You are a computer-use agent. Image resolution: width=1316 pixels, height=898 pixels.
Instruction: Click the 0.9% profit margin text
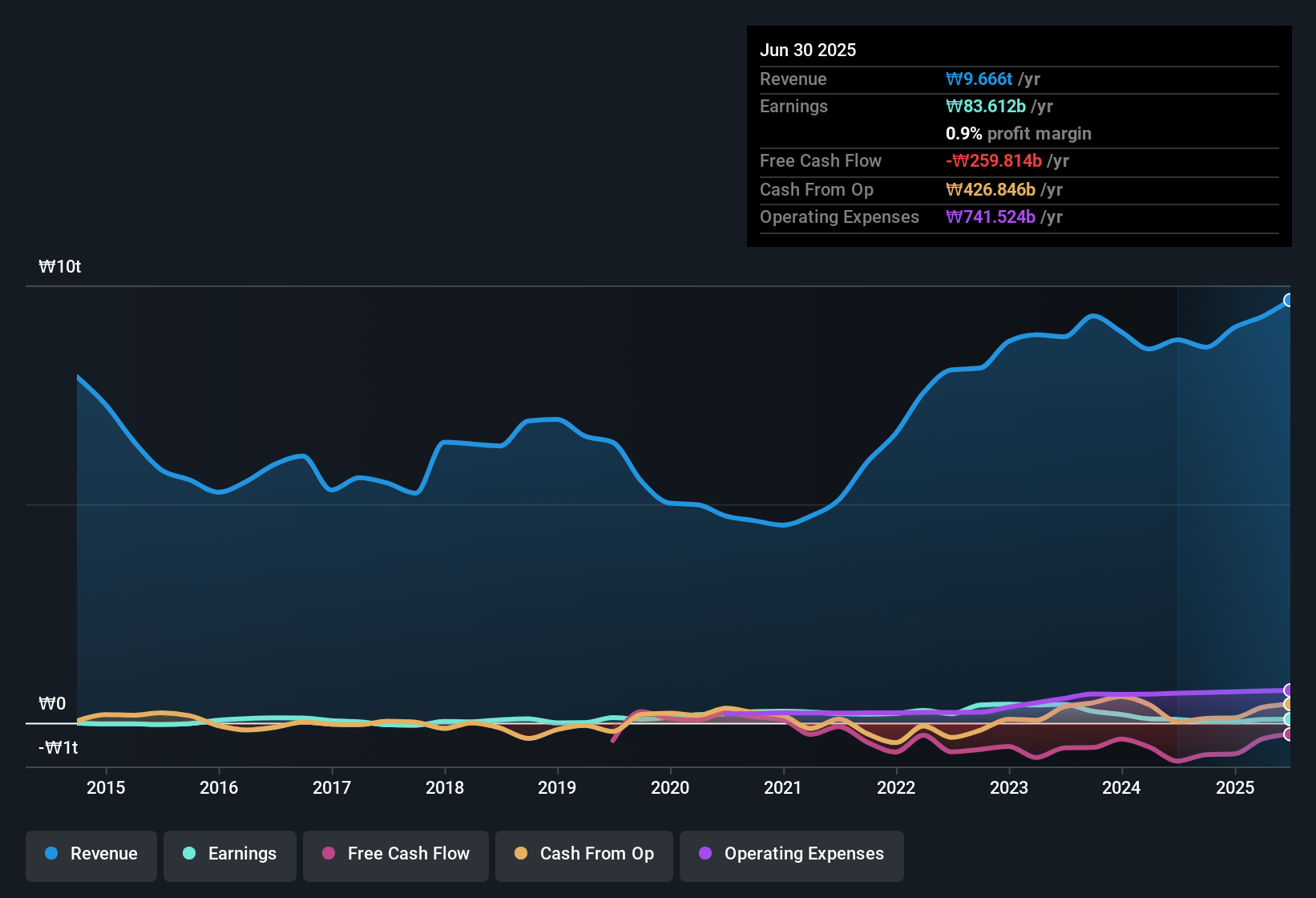point(1018,134)
